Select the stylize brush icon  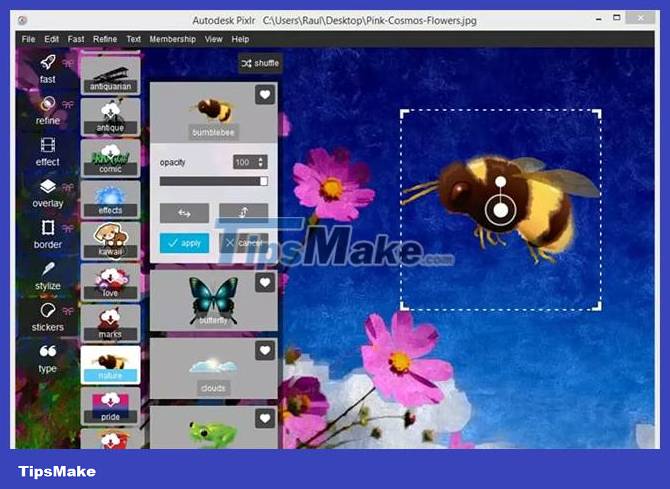point(47,270)
